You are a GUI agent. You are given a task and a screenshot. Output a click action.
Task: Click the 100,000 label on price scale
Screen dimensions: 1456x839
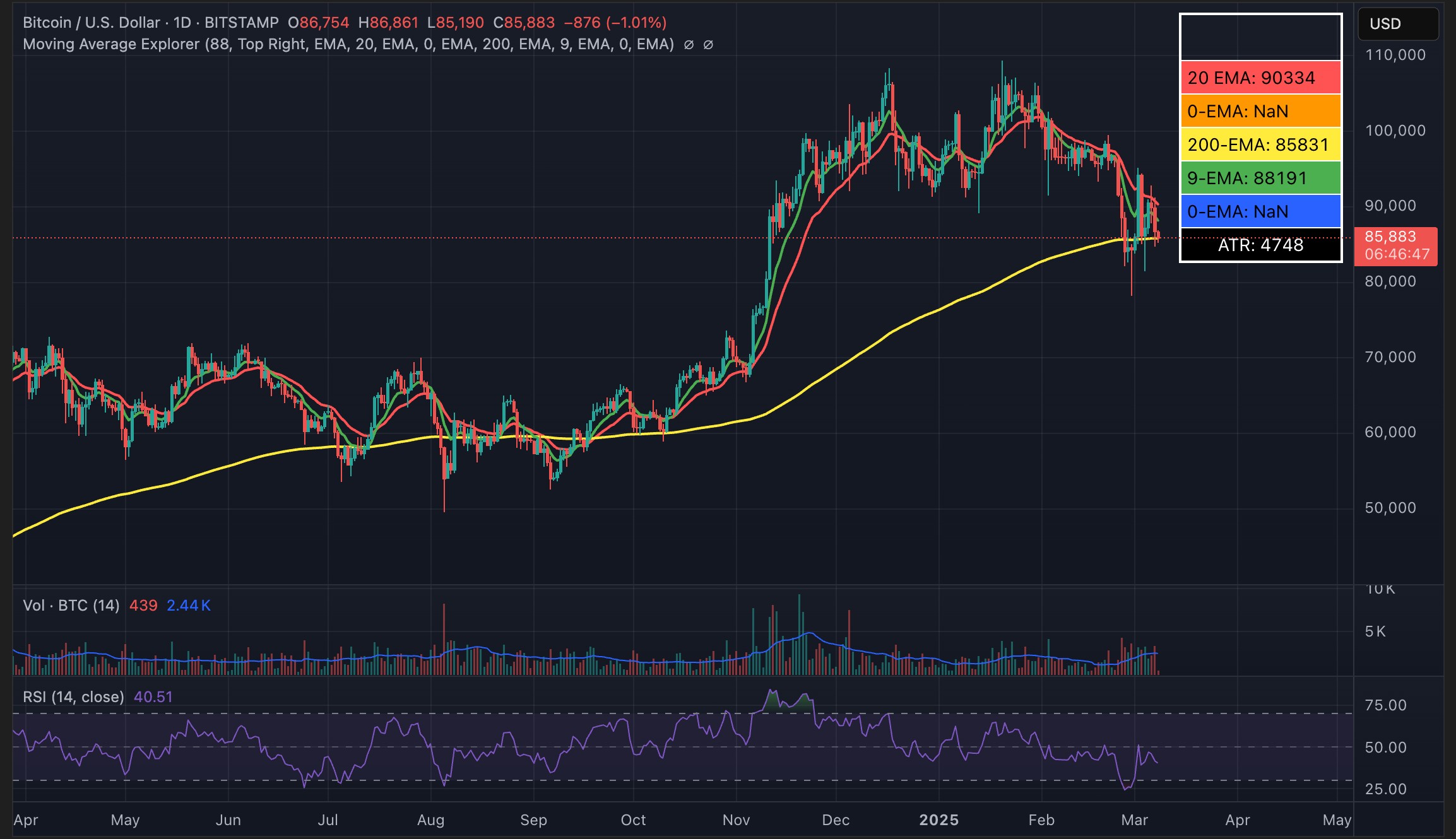click(1395, 131)
